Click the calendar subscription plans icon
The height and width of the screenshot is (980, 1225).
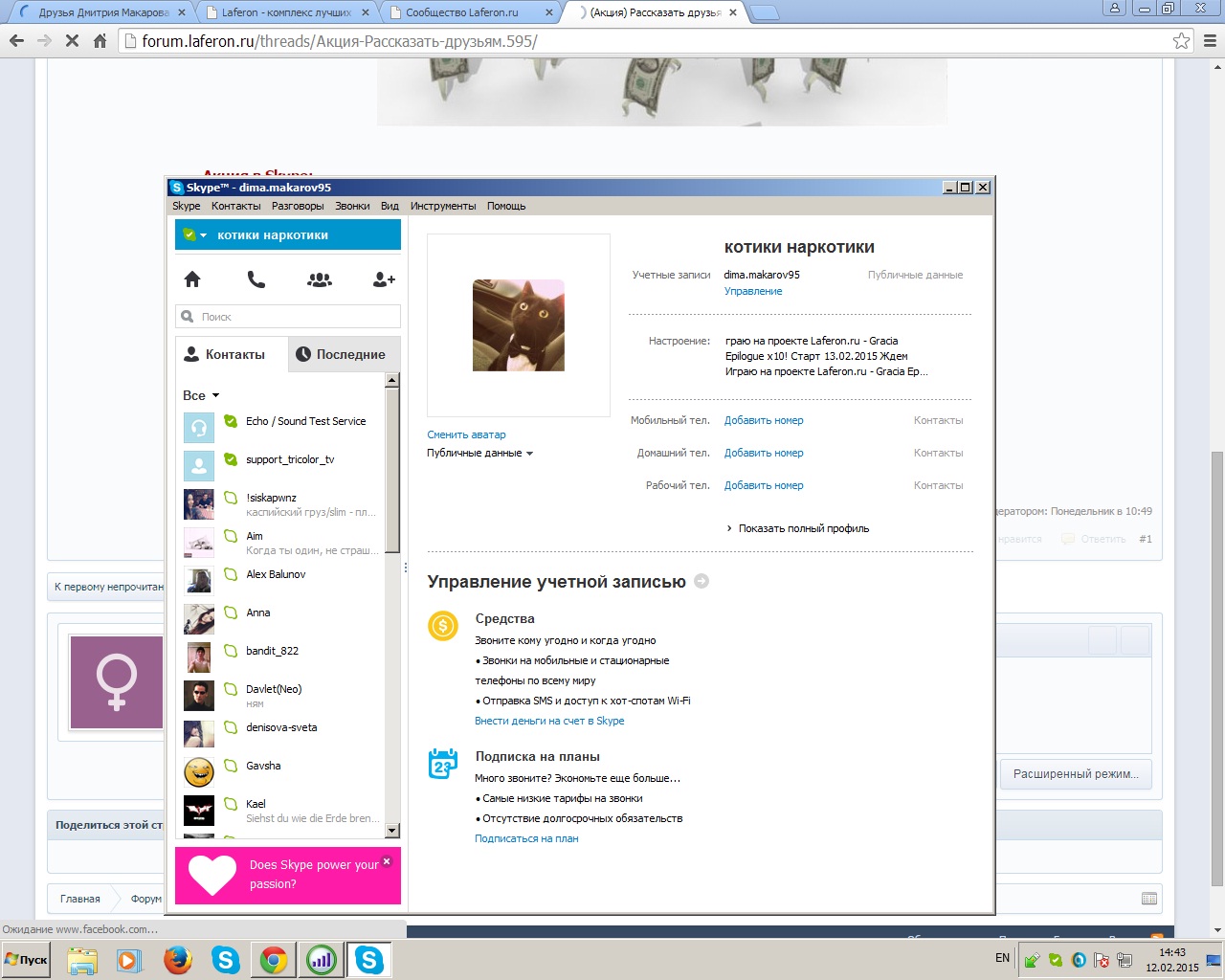443,764
